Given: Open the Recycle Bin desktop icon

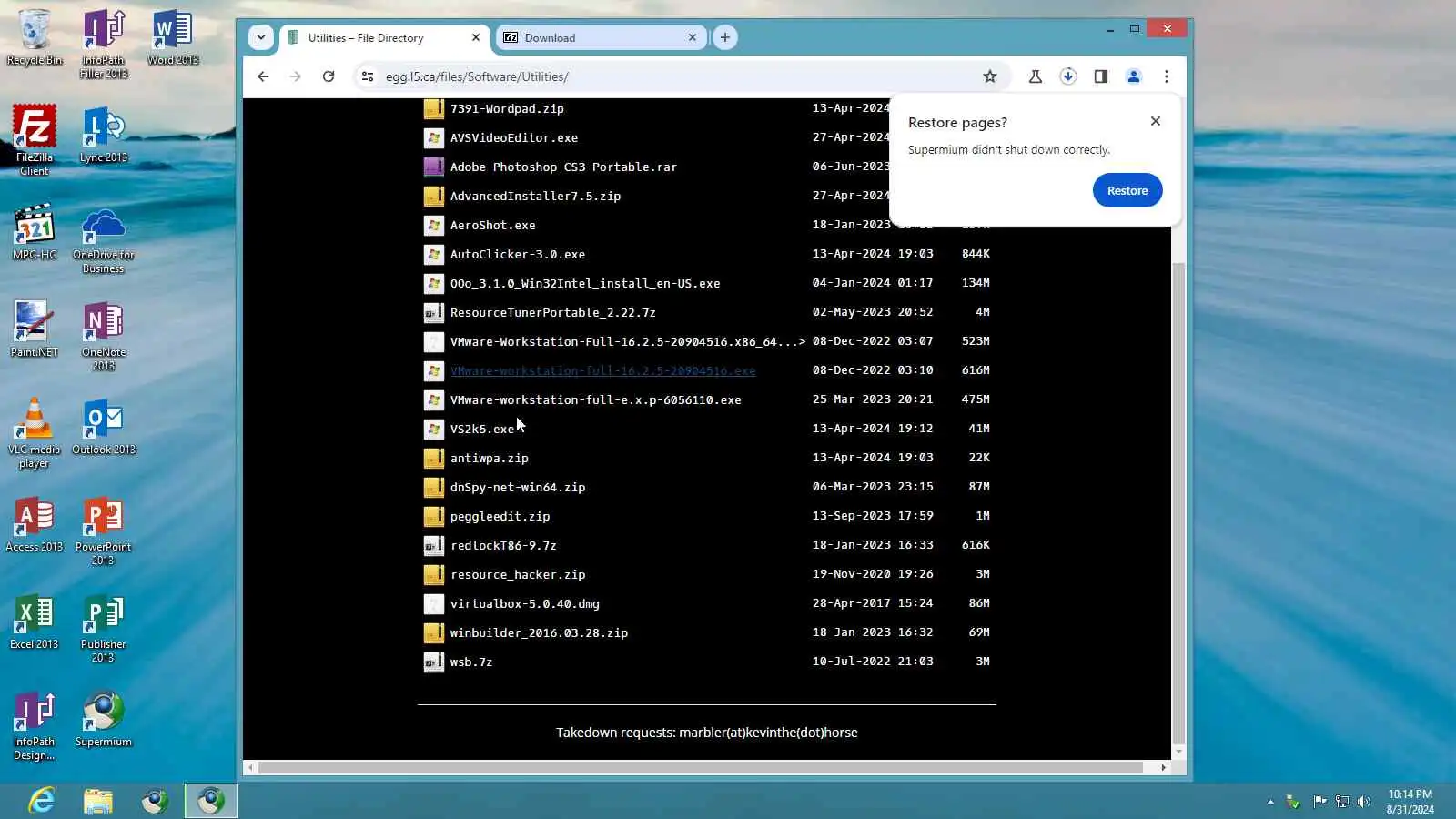Looking at the screenshot, I should (35, 38).
